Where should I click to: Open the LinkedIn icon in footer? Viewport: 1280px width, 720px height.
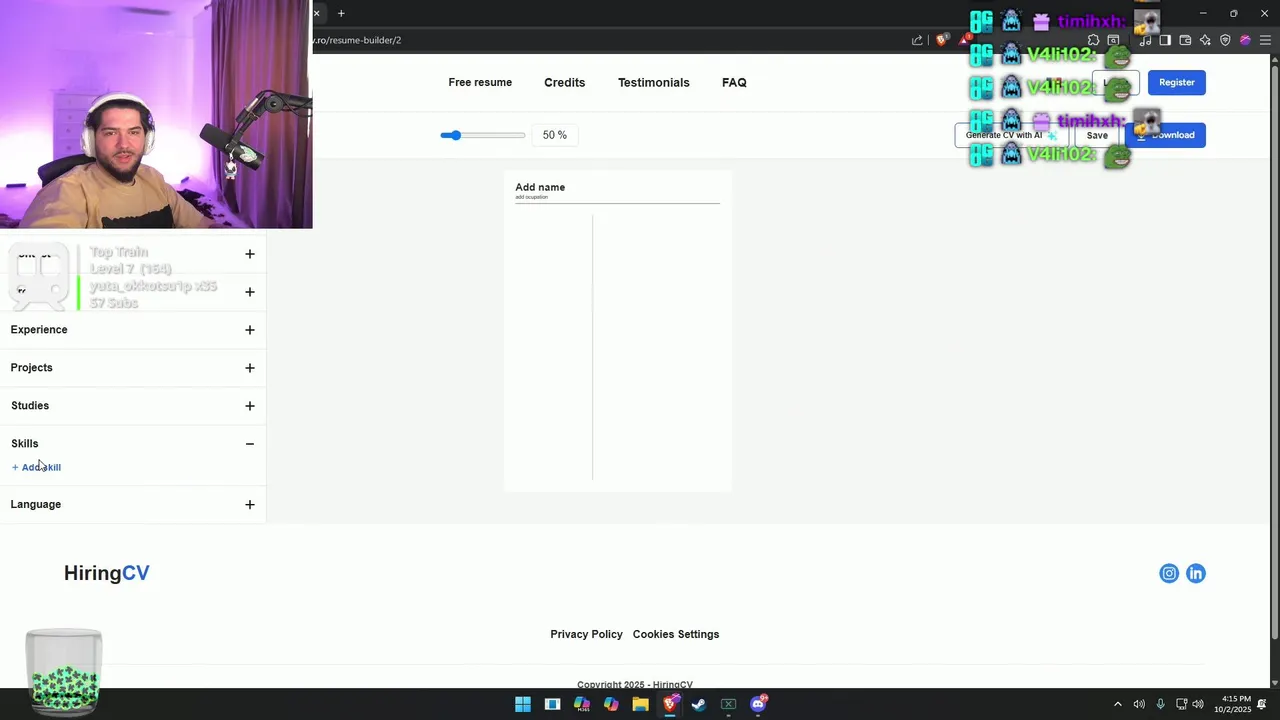(x=1196, y=573)
